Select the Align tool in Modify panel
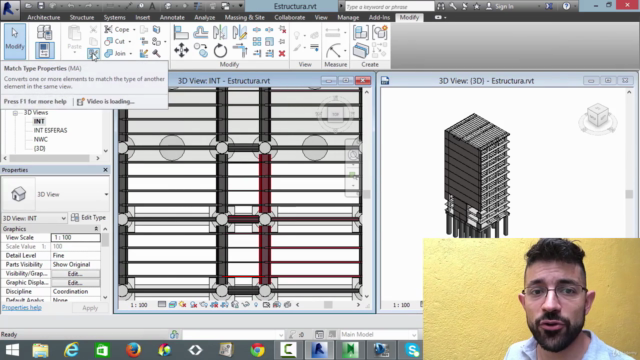This screenshot has height=360, width=640. tap(181, 33)
